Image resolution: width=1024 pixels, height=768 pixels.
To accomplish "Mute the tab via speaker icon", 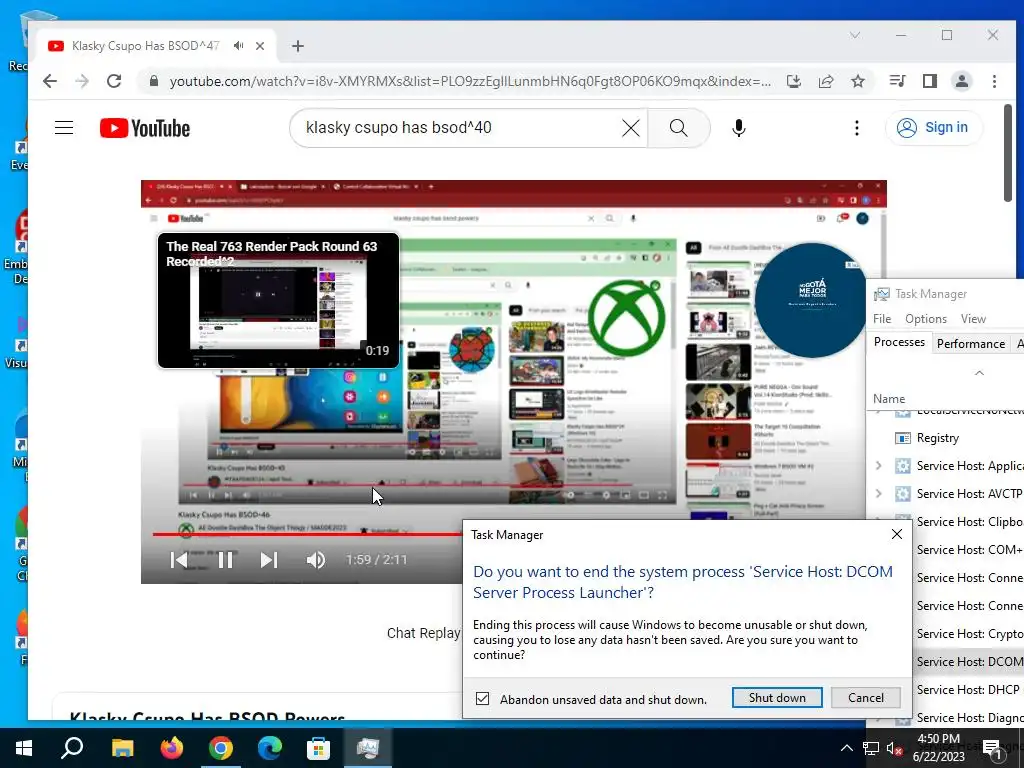I will click(x=238, y=46).
